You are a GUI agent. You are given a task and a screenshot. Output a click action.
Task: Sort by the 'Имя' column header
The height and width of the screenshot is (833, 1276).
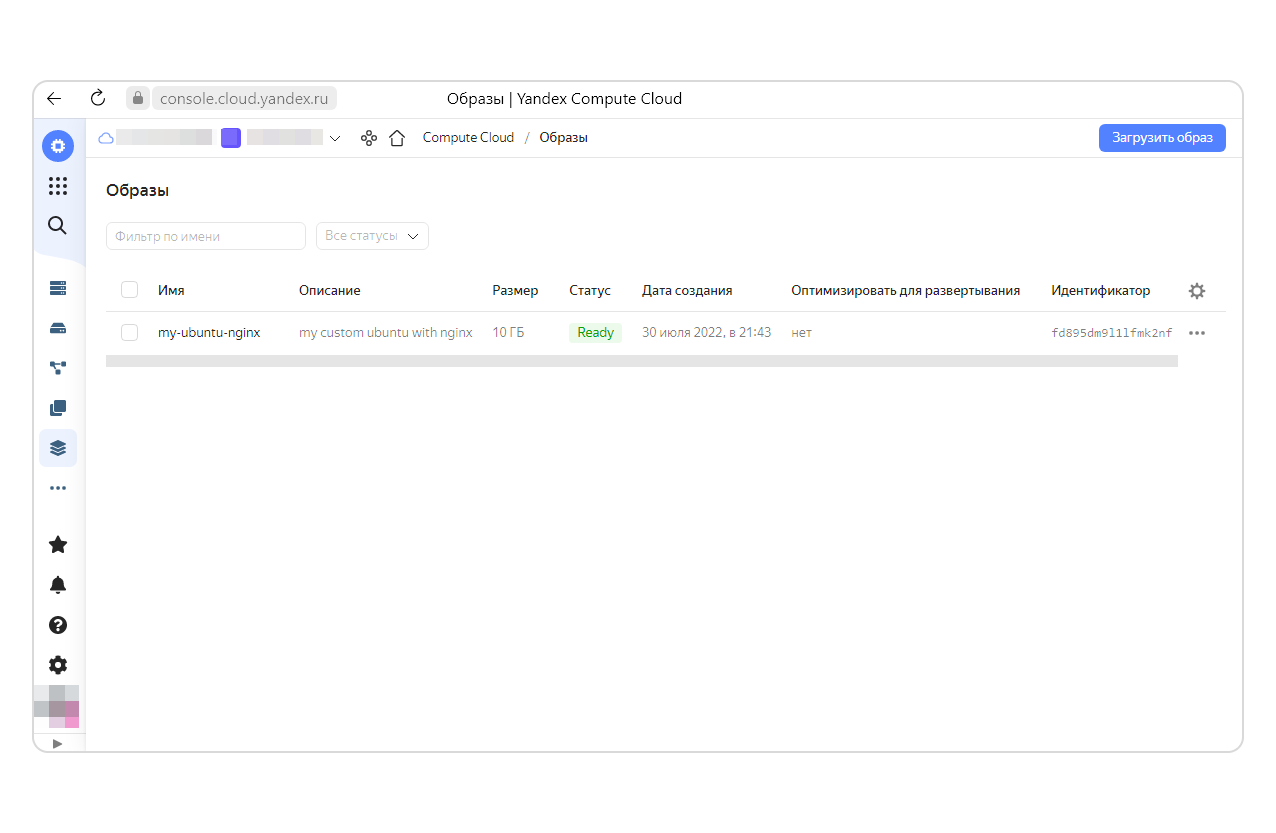171,290
